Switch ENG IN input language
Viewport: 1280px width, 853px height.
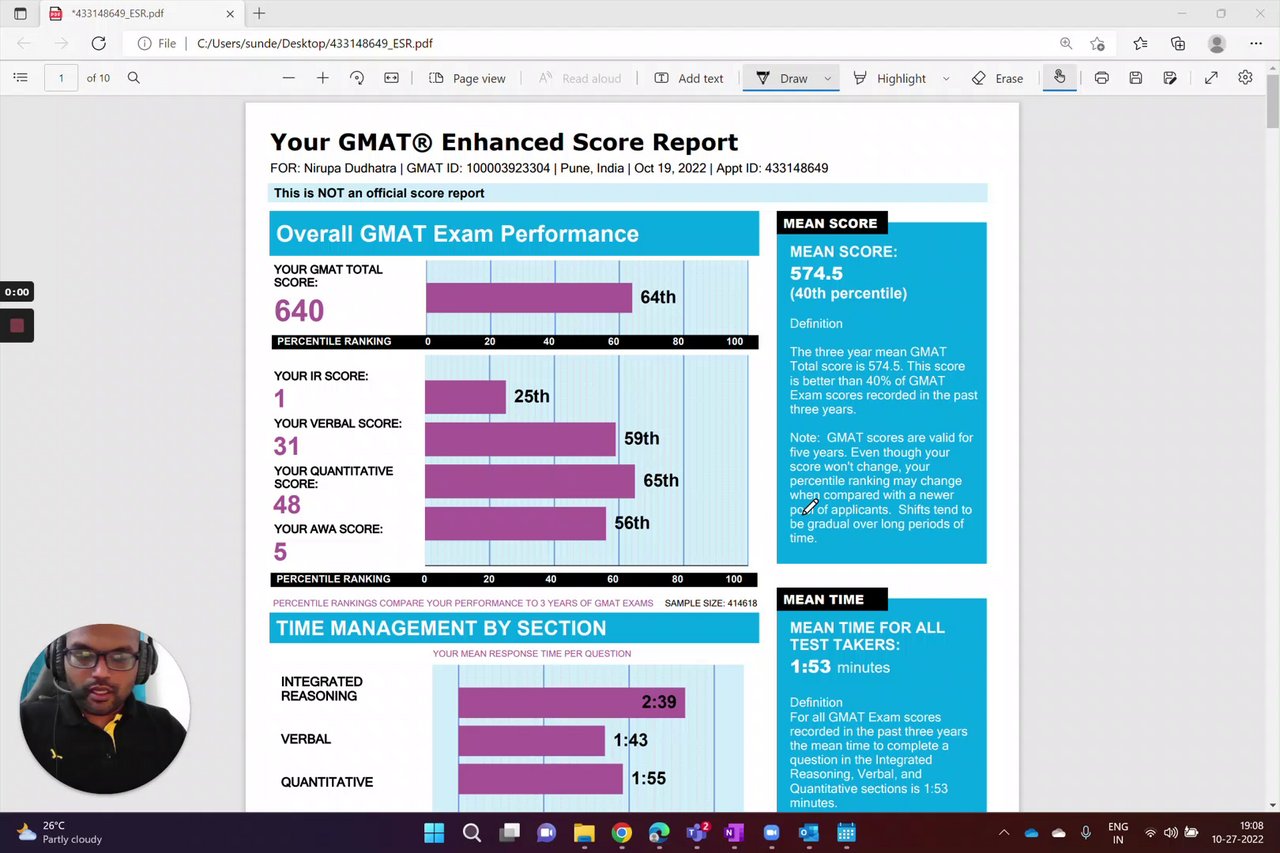point(1118,833)
